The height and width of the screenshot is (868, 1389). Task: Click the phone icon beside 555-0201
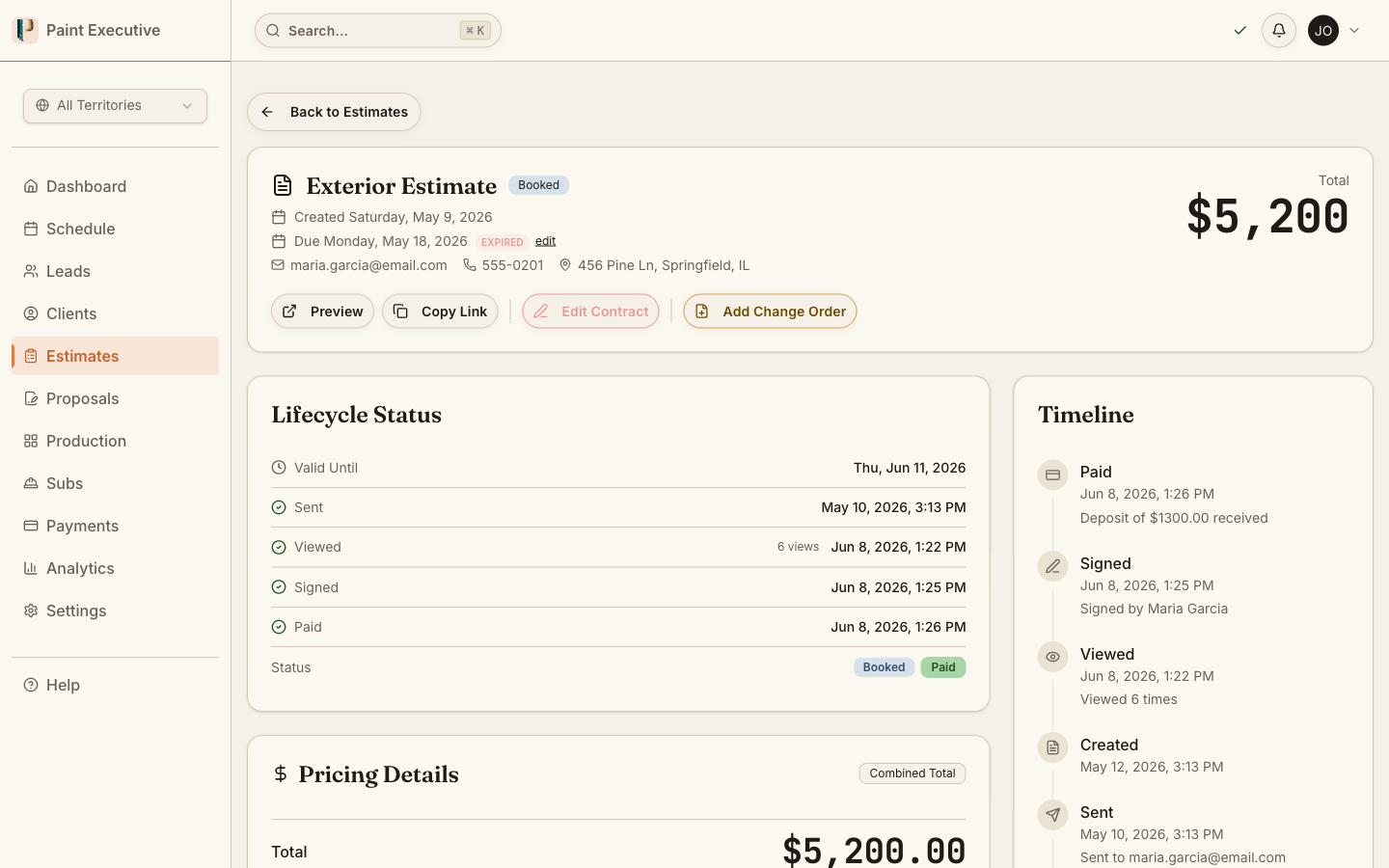click(x=470, y=264)
